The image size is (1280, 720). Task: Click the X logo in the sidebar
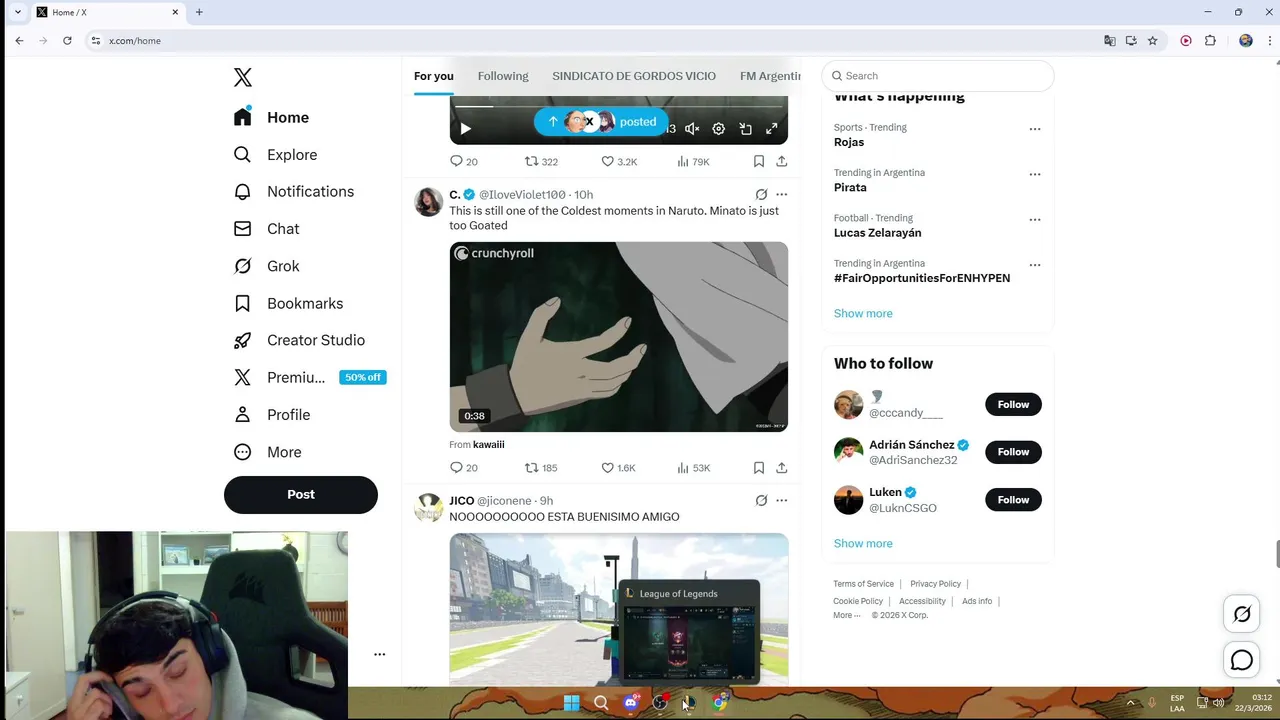tap(243, 77)
